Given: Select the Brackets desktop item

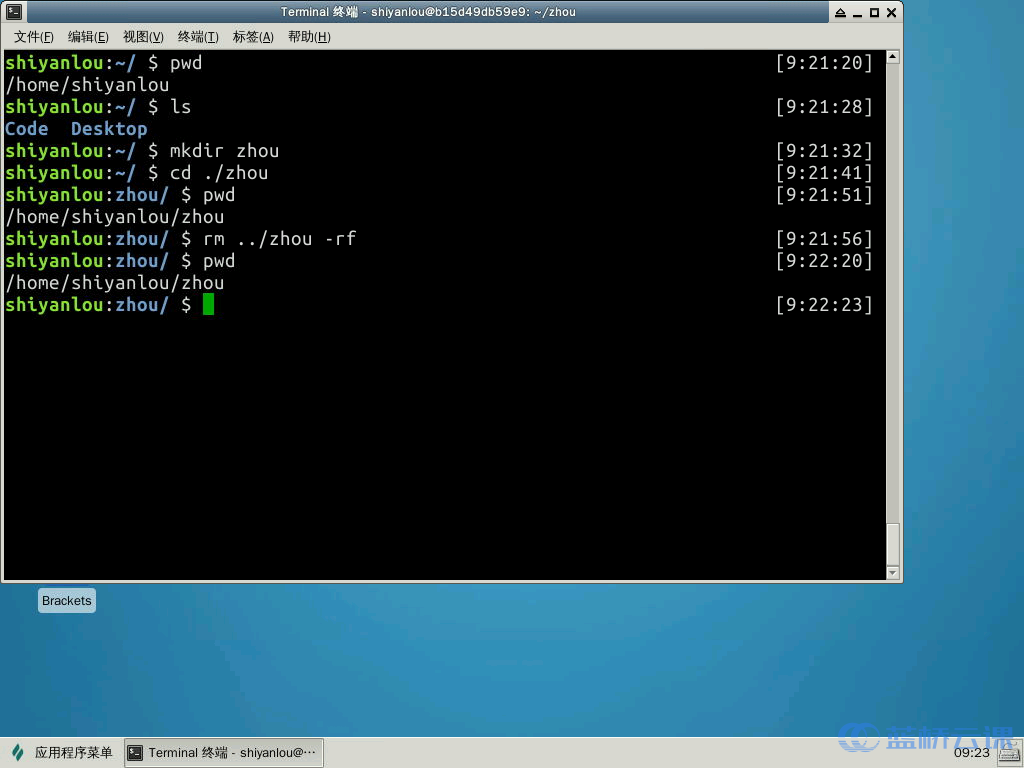Looking at the screenshot, I should pyautogui.click(x=67, y=601).
